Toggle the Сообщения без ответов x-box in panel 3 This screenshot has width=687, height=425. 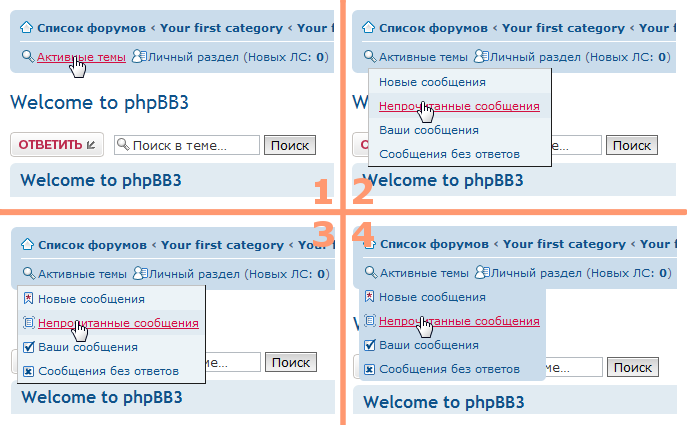(28, 371)
